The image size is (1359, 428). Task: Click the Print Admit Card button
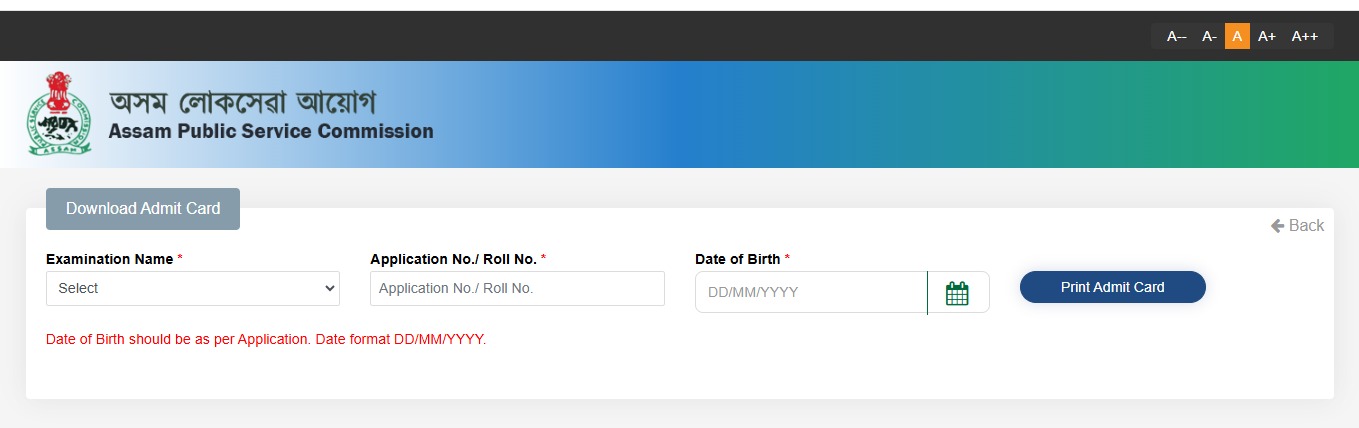pyautogui.click(x=1113, y=287)
